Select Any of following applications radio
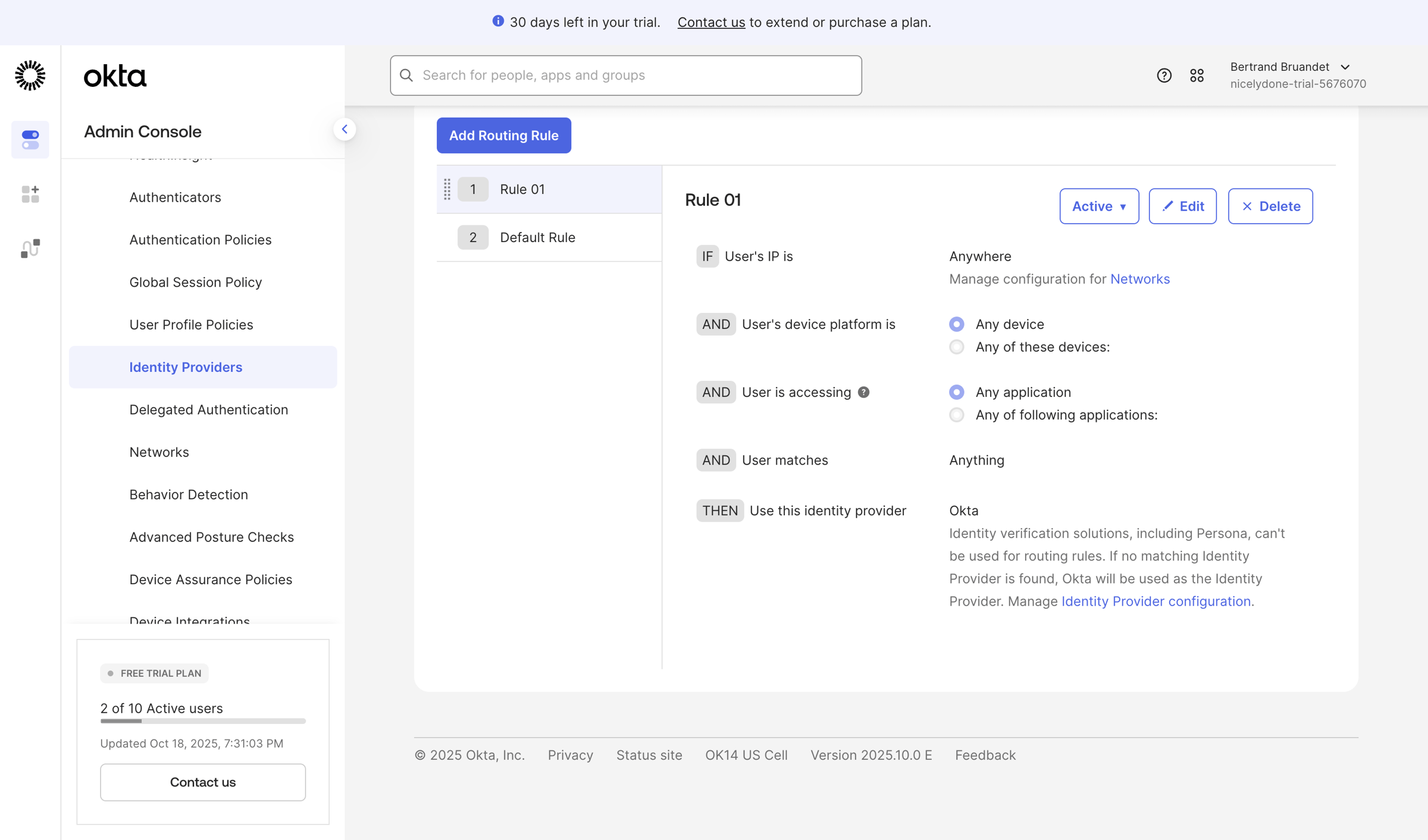 click(x=957, y=415)
